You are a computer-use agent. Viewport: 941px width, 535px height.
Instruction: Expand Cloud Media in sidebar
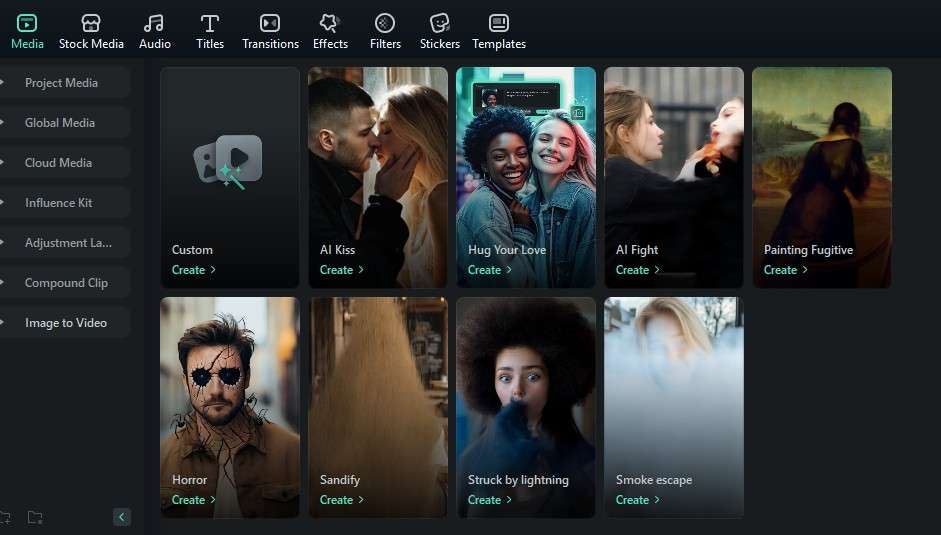(x=65, y=163)
